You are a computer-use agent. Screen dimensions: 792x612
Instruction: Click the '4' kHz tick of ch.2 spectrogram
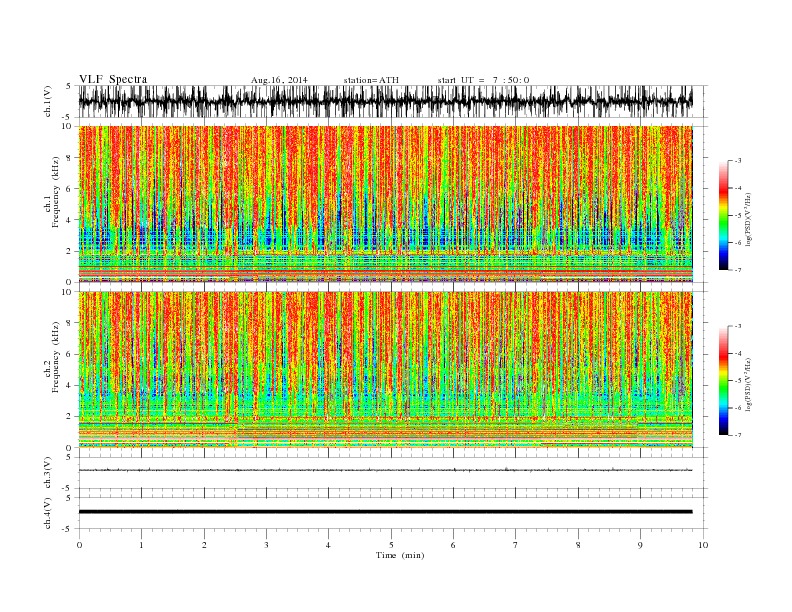tap(69, 386)
